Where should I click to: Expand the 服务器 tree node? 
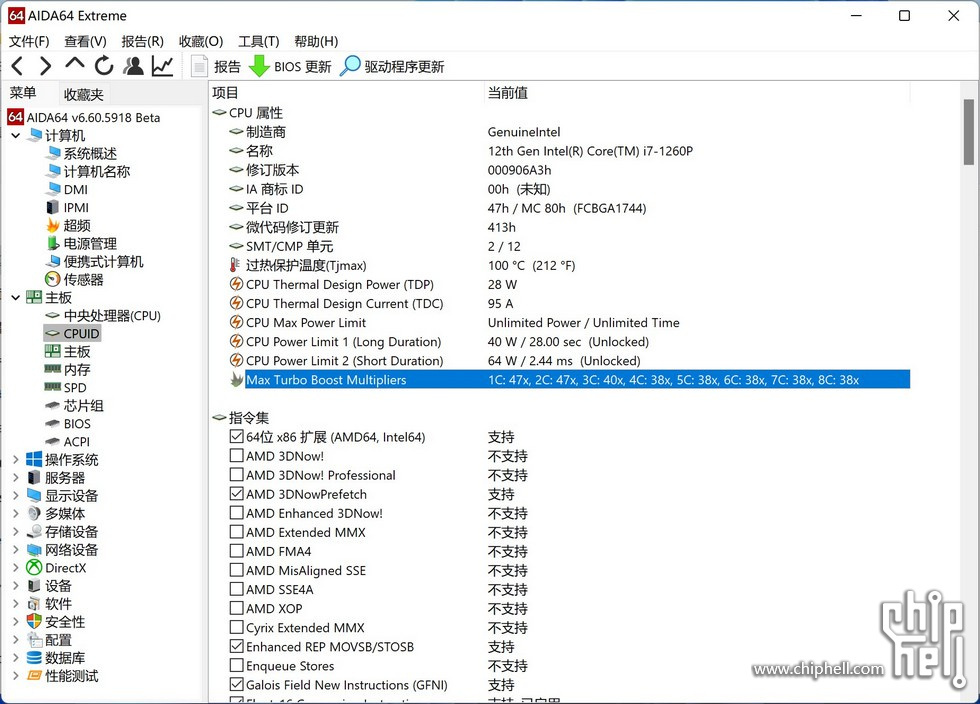tap(16, 478)
